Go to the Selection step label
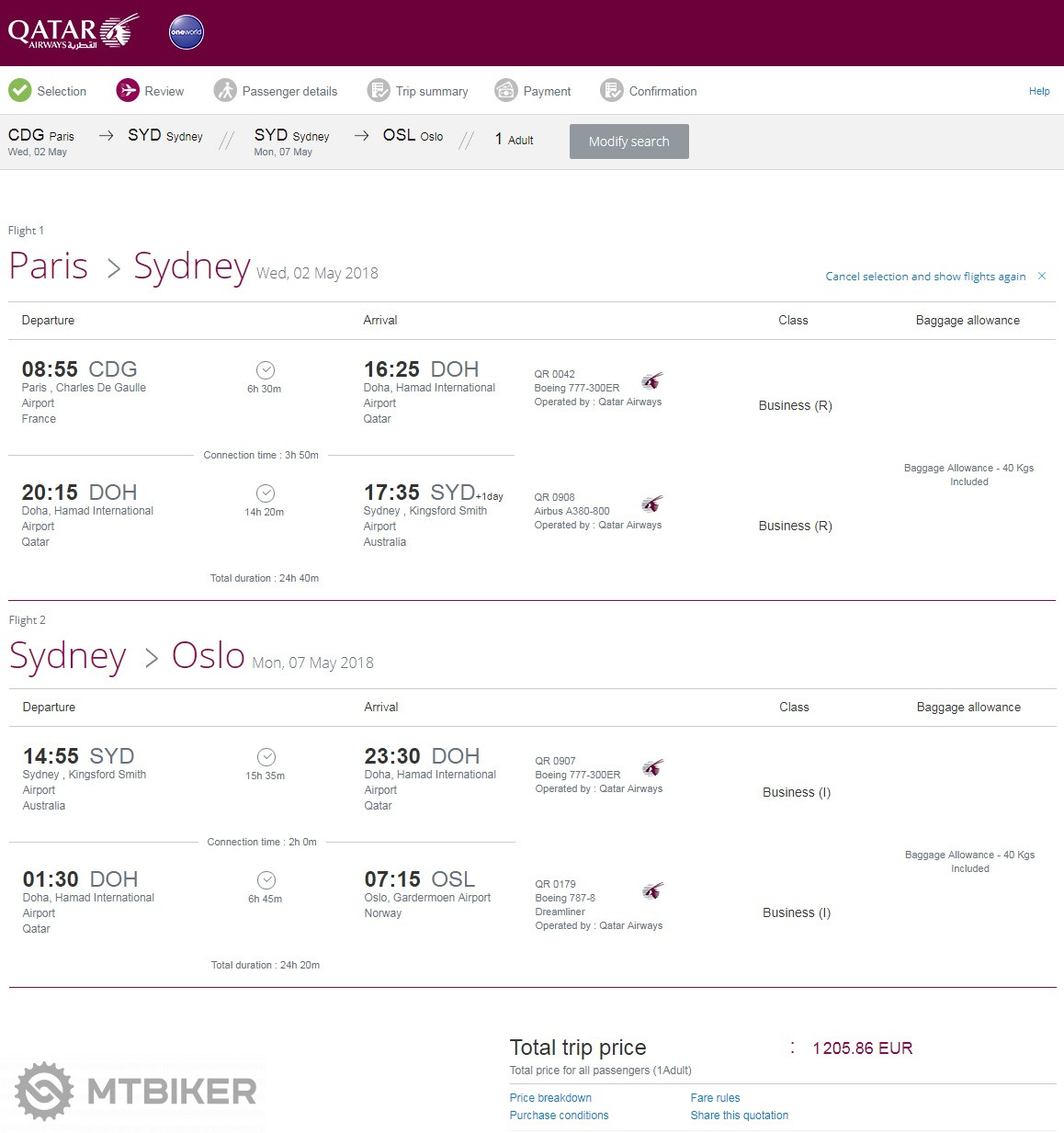 [62, 91]
